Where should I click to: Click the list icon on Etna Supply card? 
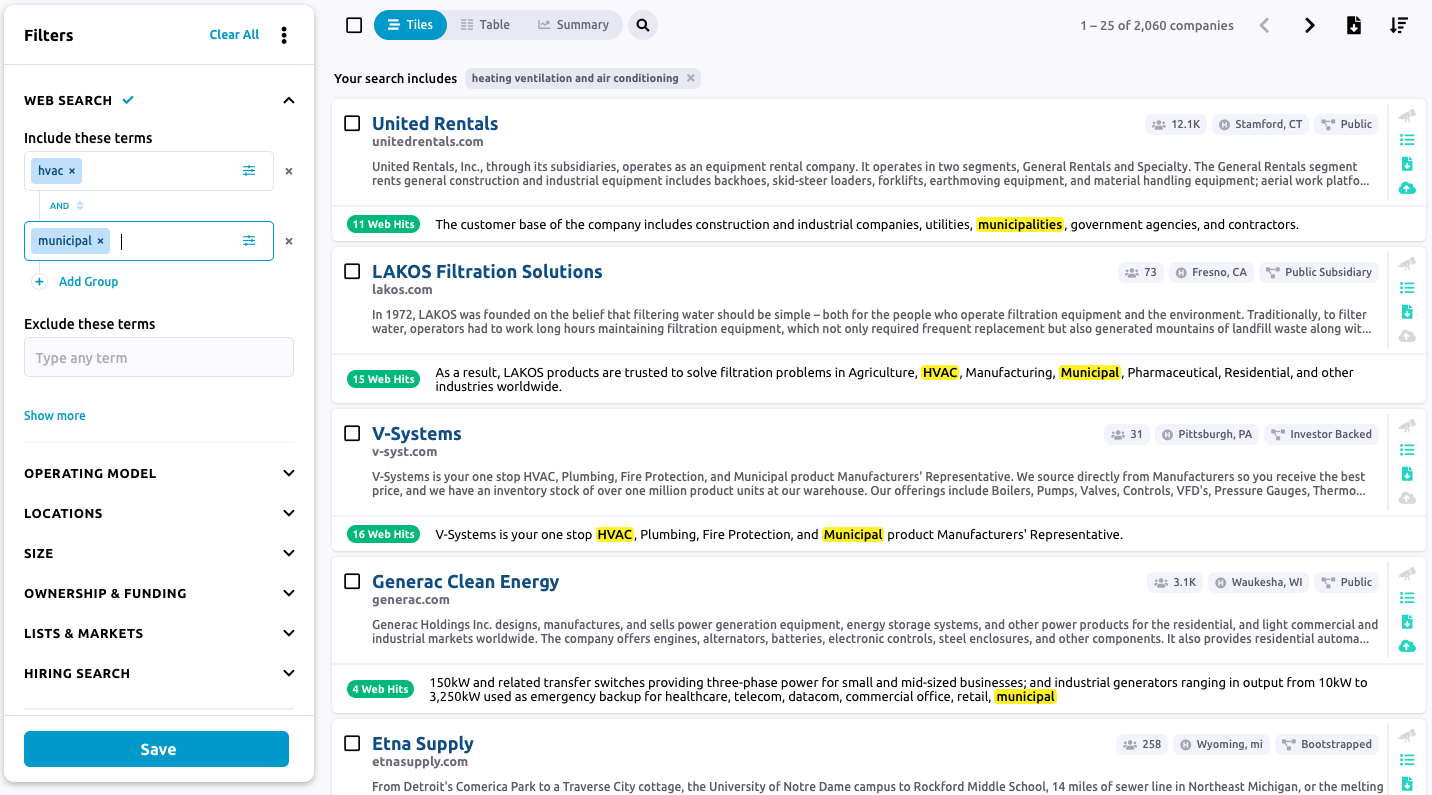pos(1407,760)
